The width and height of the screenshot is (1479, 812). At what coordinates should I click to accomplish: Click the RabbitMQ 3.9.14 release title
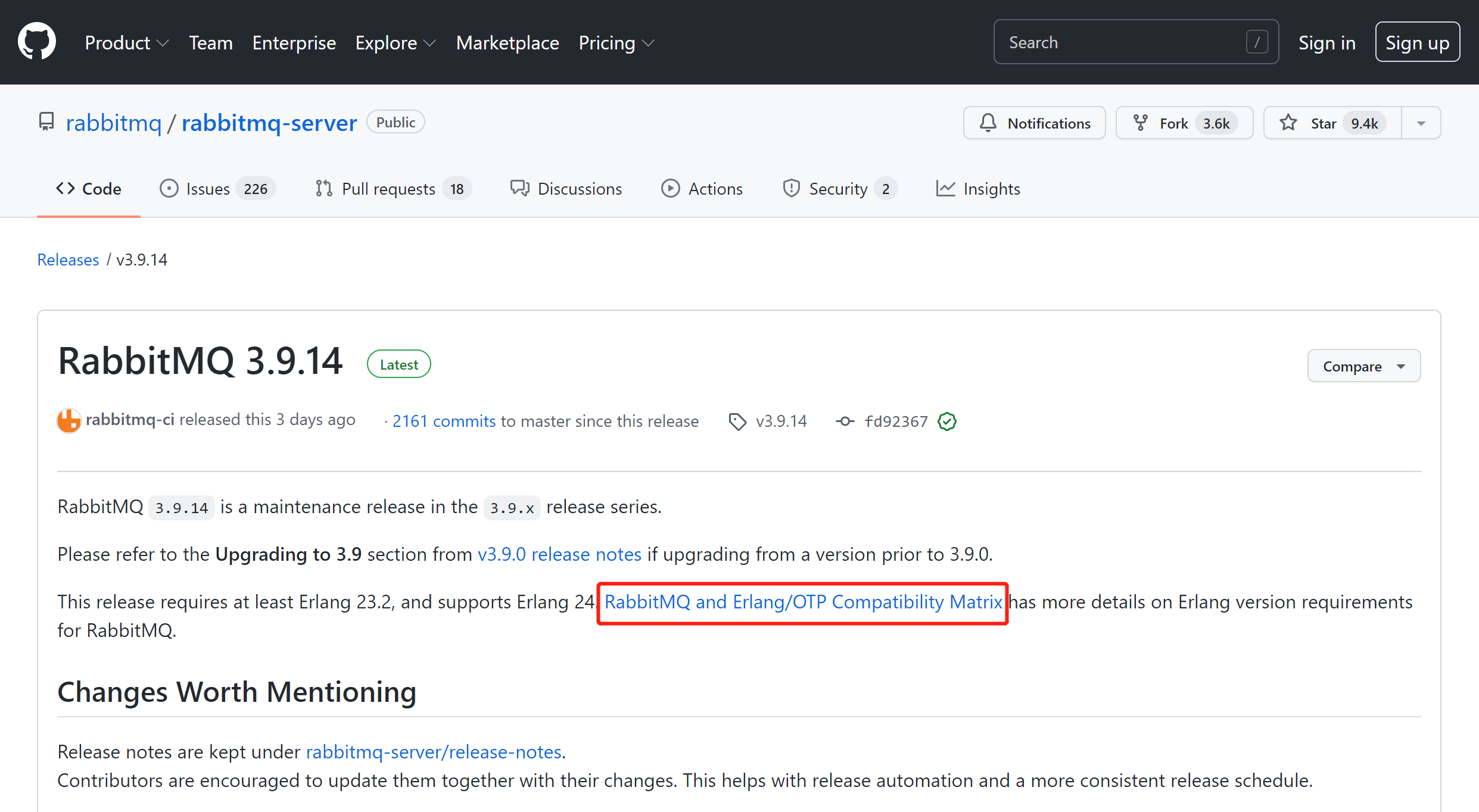(x=200, y=361)
